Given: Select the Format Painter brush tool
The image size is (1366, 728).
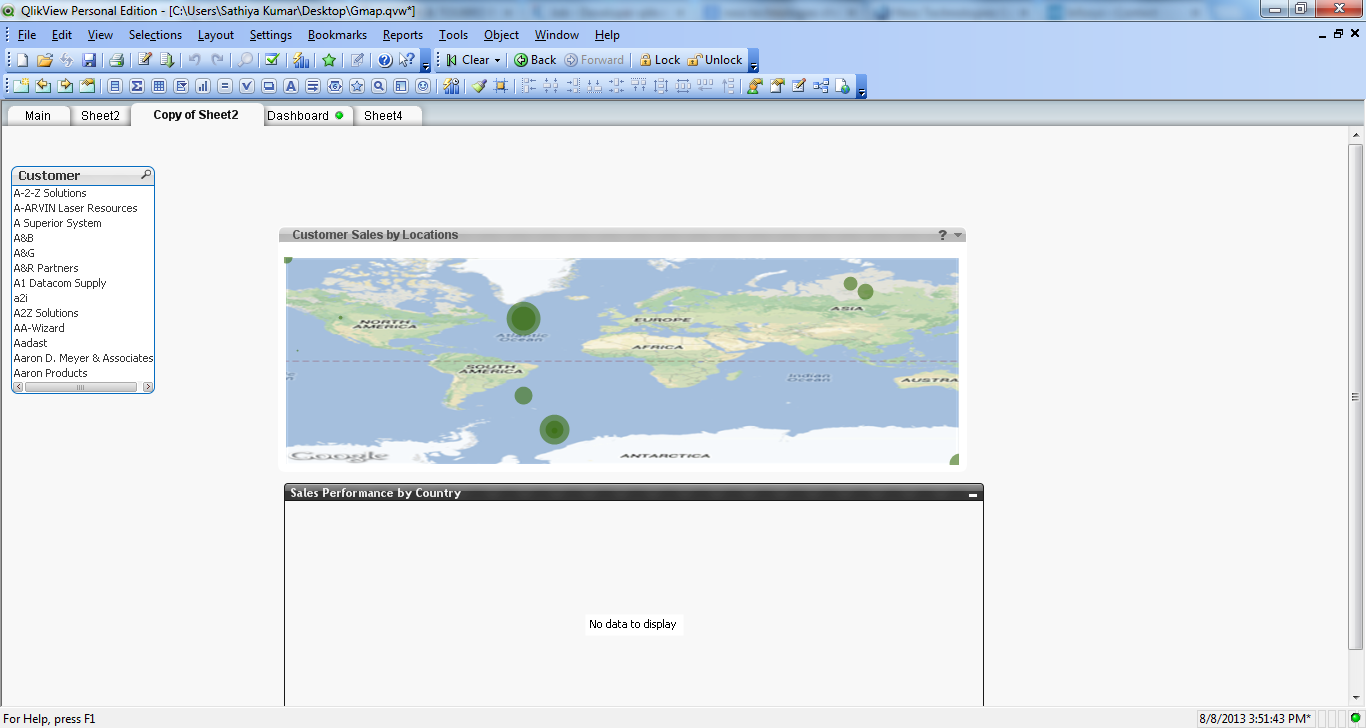Looking at the screenshot, I should (x=479, y=86).
